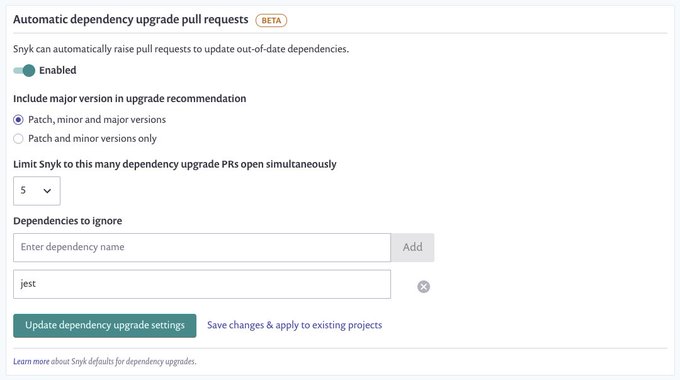Click the Add button for ignored dependencies
The image size is (680, 380).
pos(412,247)
